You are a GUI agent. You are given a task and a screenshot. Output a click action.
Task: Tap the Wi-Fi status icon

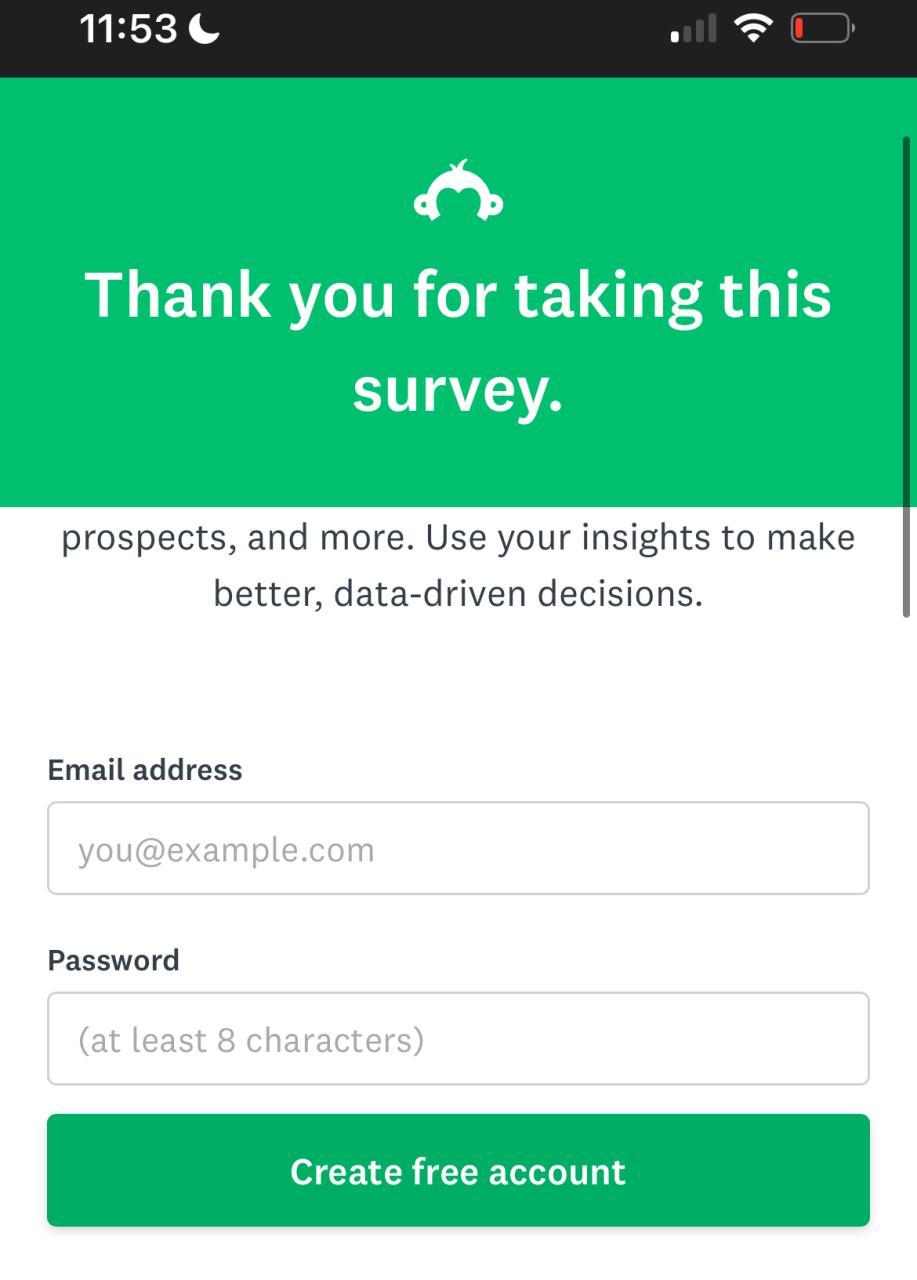point(752,28)
